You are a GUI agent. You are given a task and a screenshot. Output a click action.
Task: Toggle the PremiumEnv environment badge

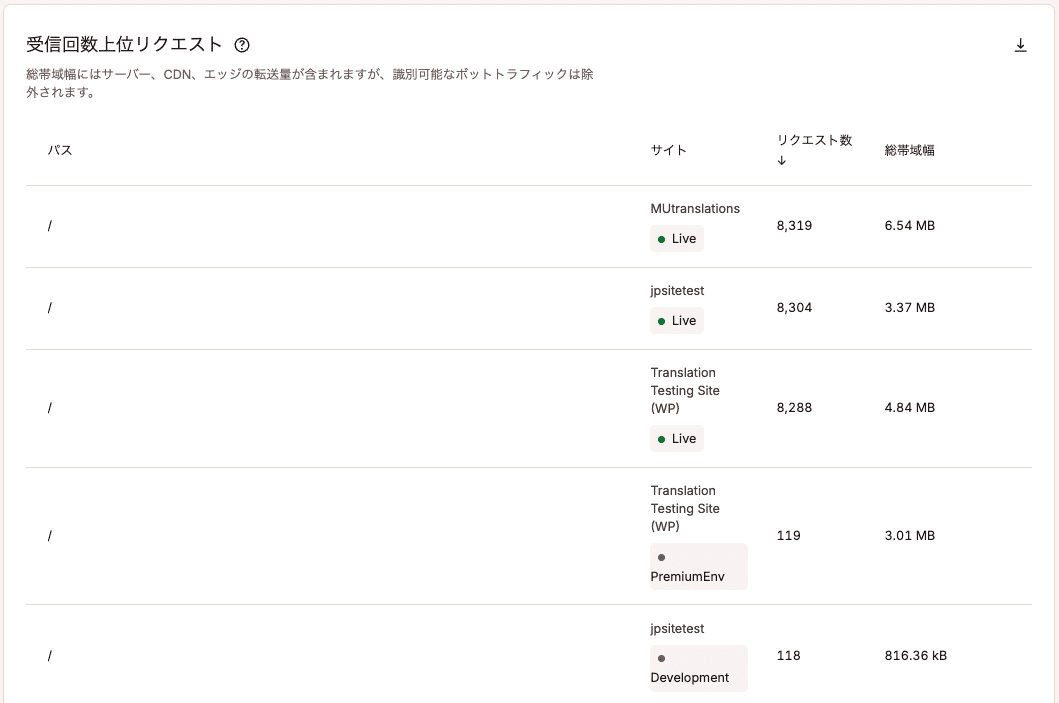(698, 566)
